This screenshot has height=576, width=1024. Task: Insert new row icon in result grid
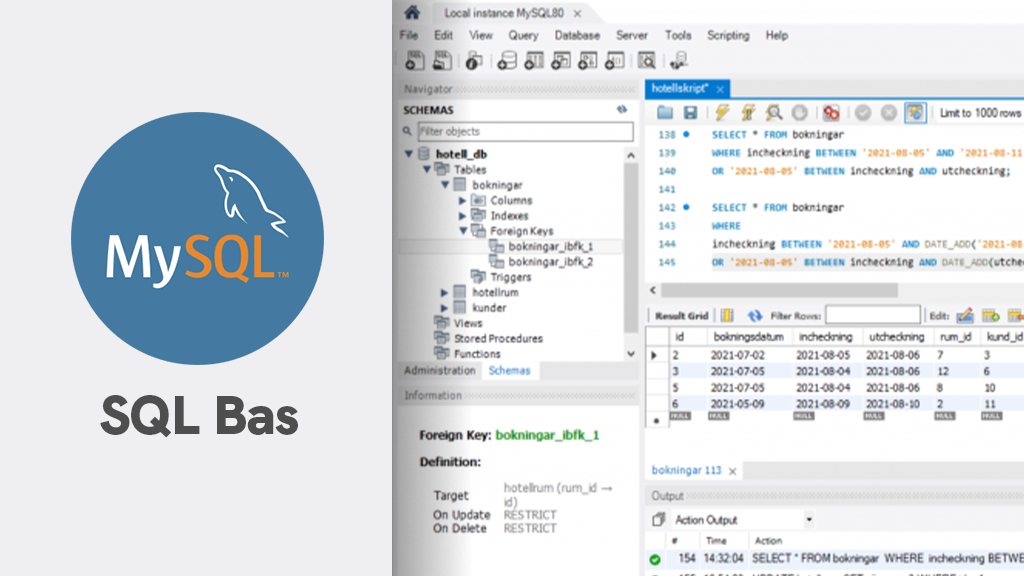[x=991, y=315]
